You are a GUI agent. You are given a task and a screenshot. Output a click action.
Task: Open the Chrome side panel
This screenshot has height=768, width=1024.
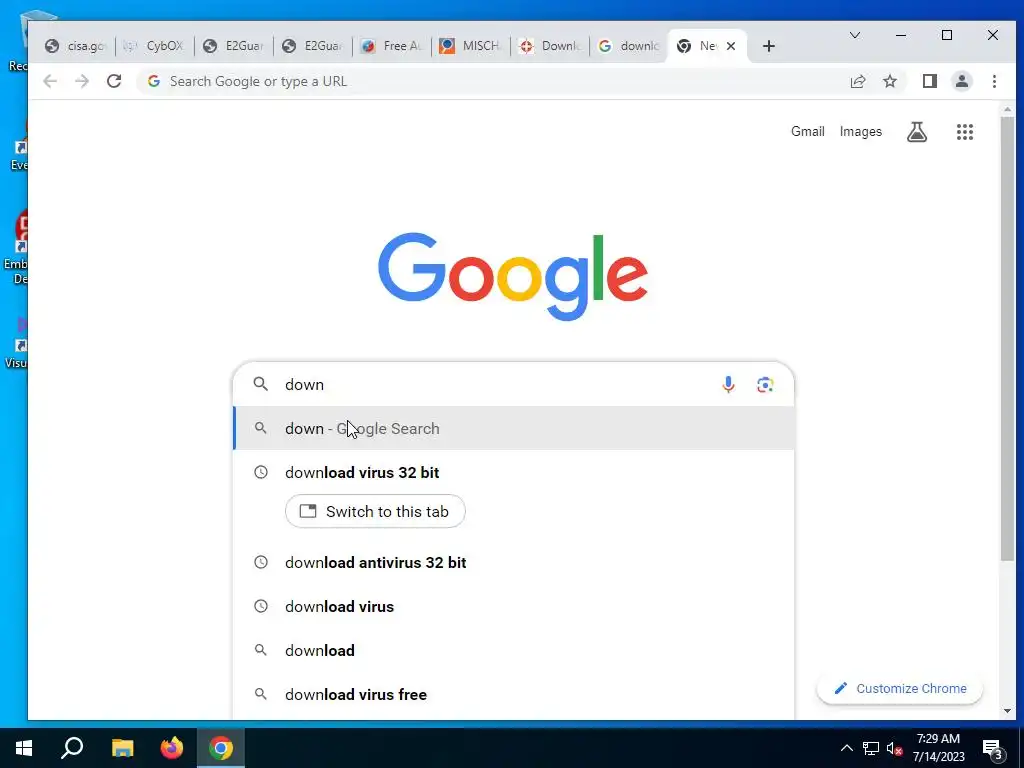click(x=929, y=81)
